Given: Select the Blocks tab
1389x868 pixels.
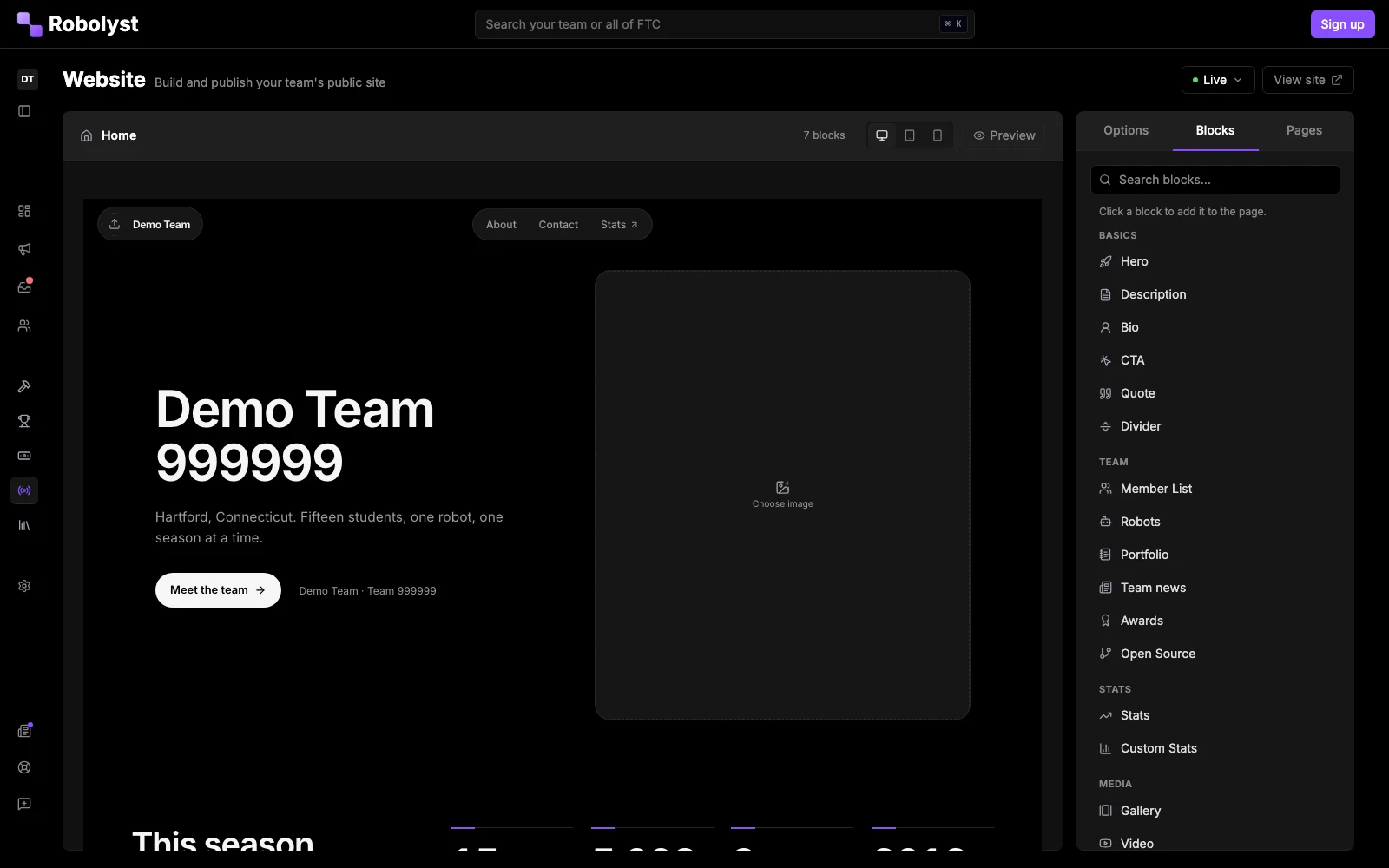Looking at the screenshot, I should click(x=1215, y=130).
